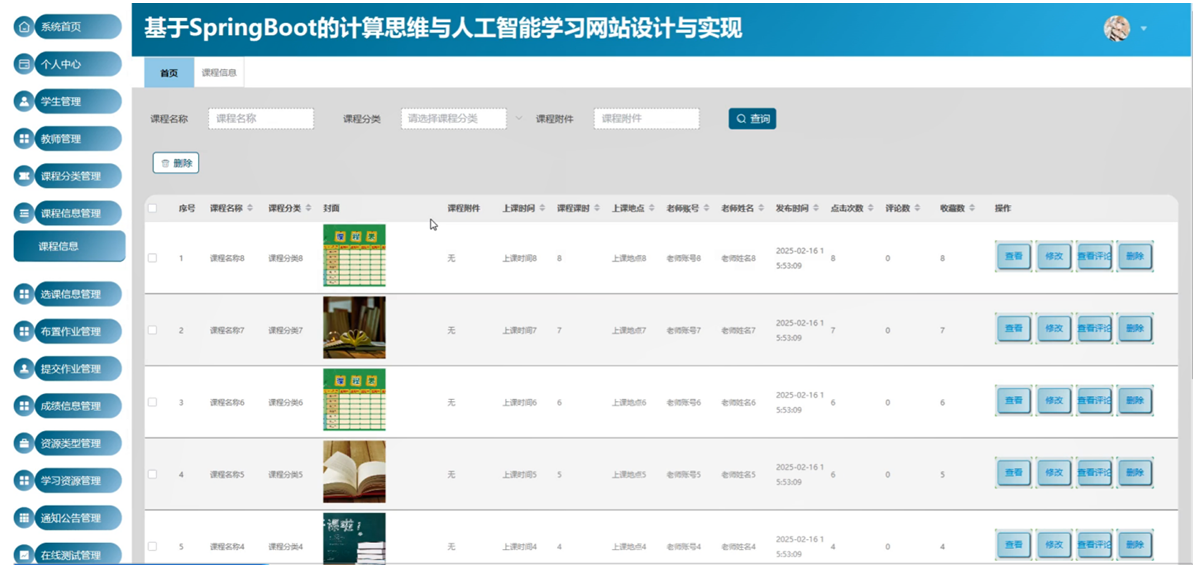Click the home icon beside 系统首页
The image size is (1193, 567).
tap(24, 27)
